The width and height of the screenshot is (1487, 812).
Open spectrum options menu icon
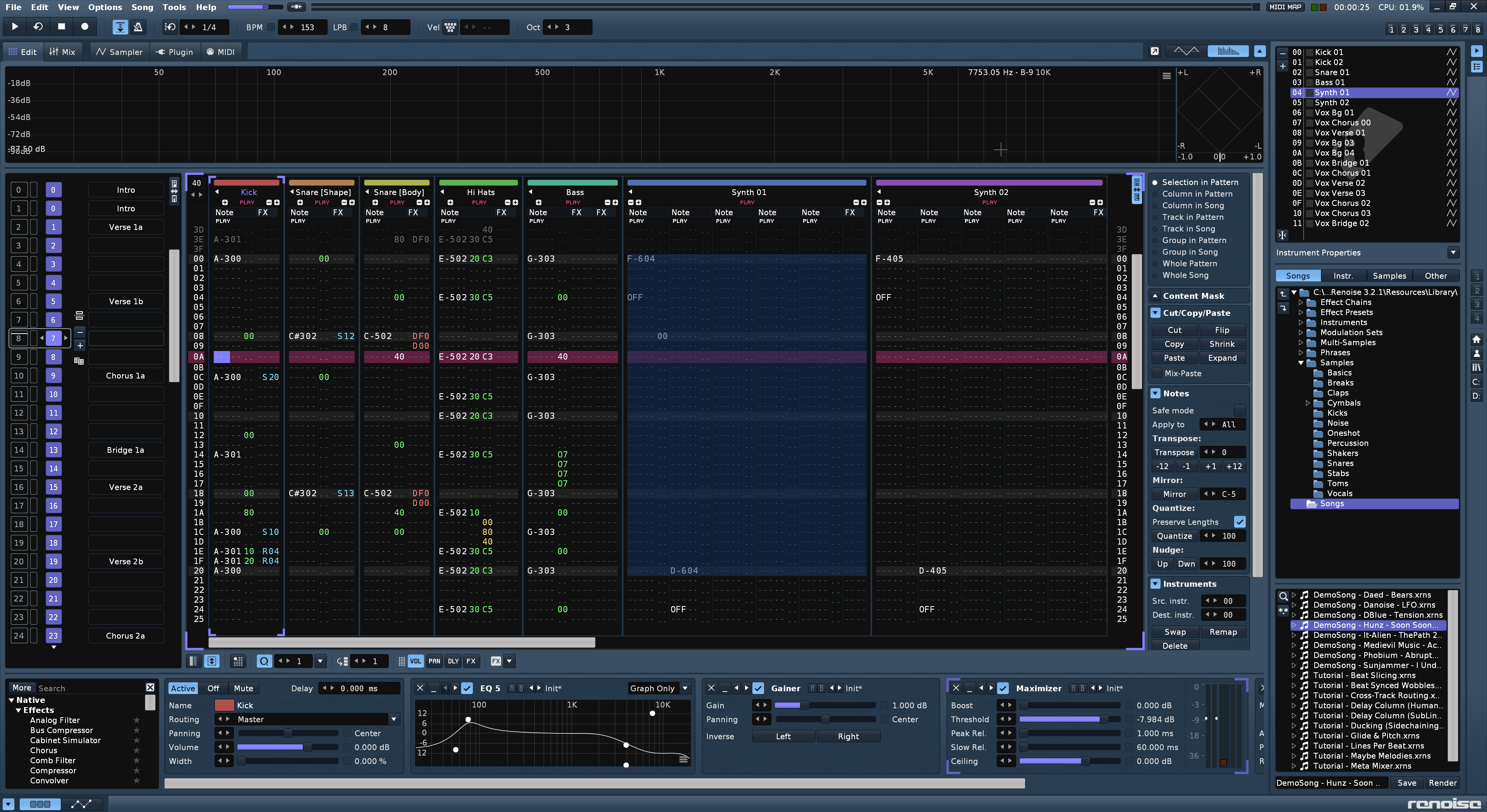pyautogui.click(x=1166, y=75)
